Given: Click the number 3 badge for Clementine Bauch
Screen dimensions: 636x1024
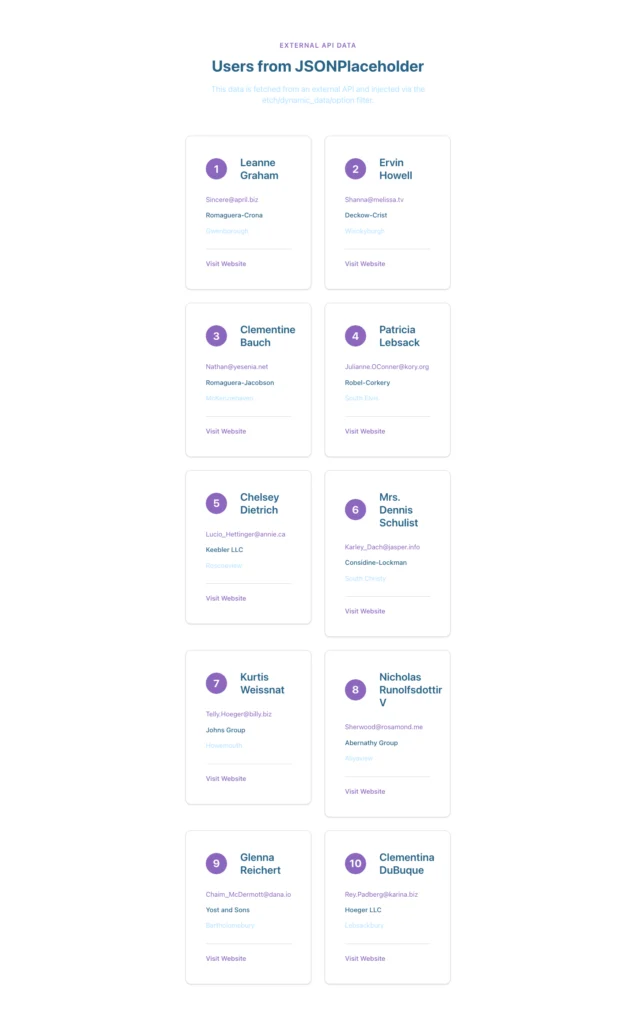Looking at the screenshot, I should point(216,336).
